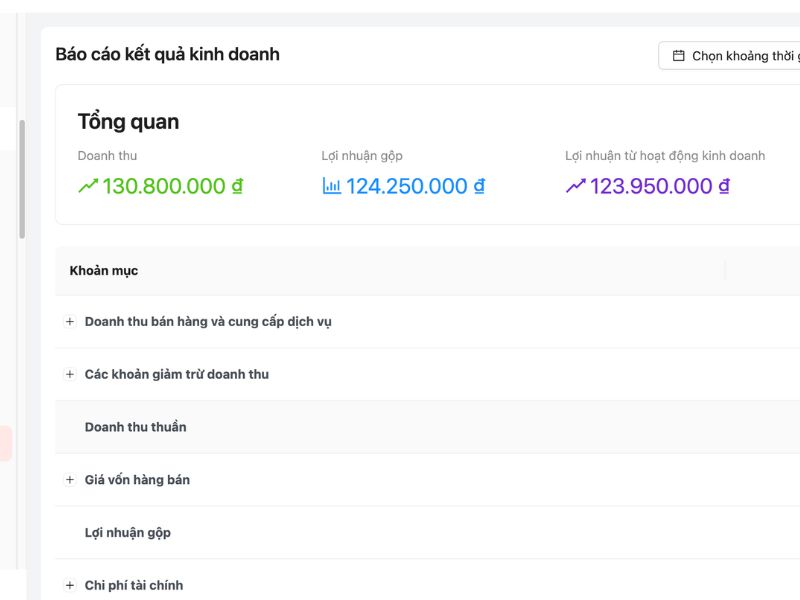Click the red marker on the left edge
Screen dimensions: 800x600
(x=3, y=440)
